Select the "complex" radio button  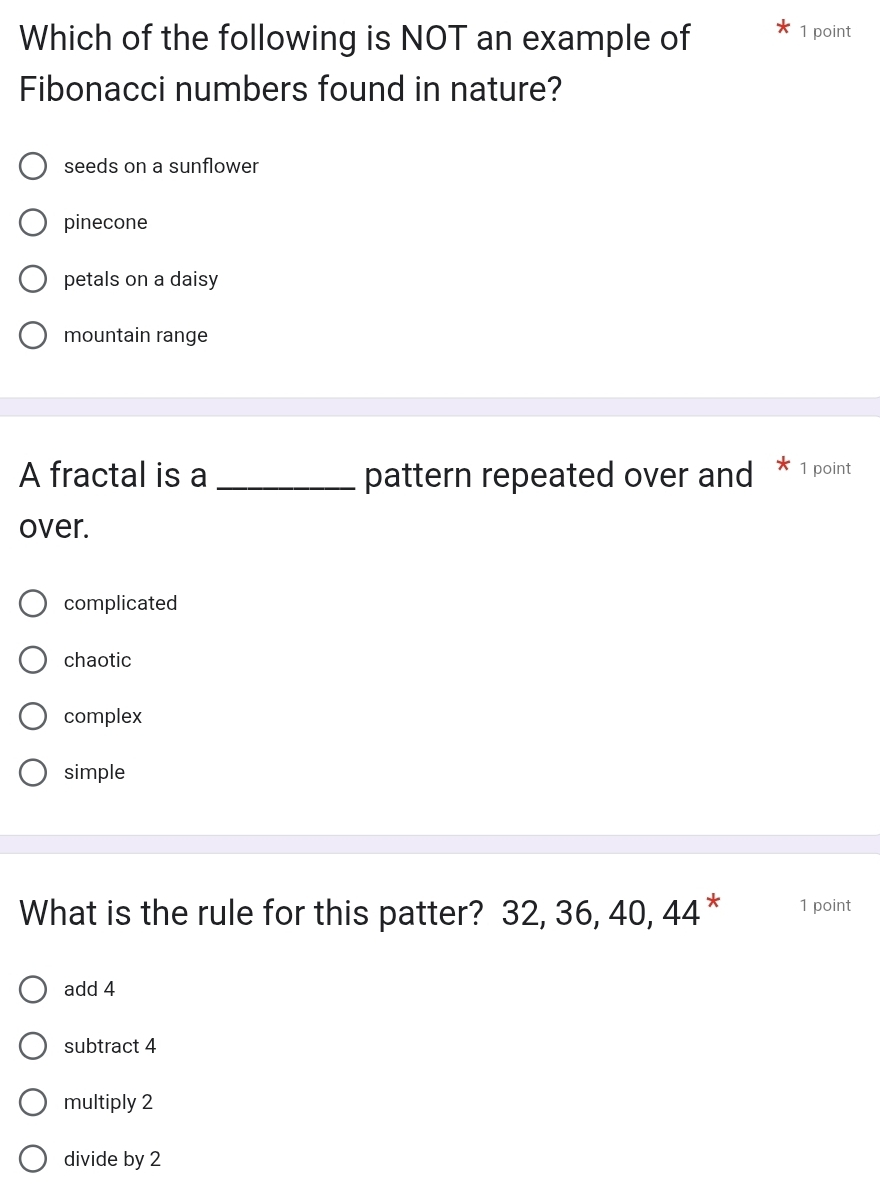(33, 716)
